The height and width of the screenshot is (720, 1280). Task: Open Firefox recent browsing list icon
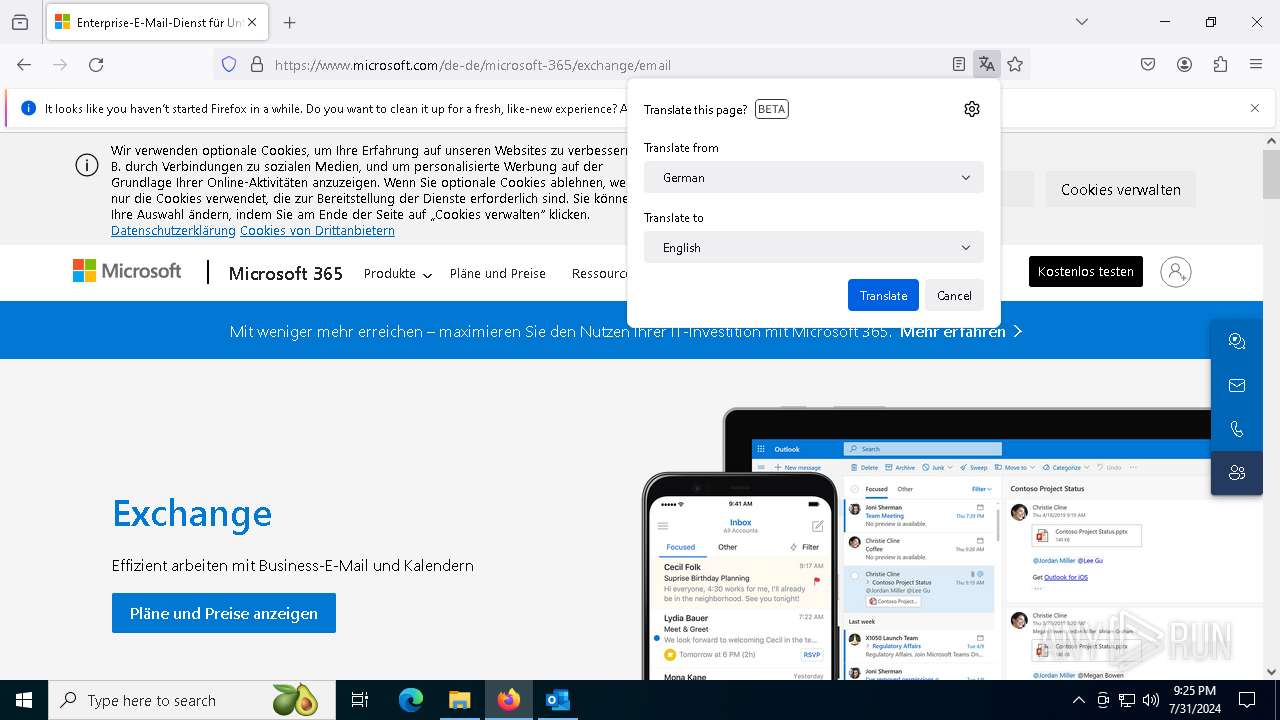(x=20, y=22)
